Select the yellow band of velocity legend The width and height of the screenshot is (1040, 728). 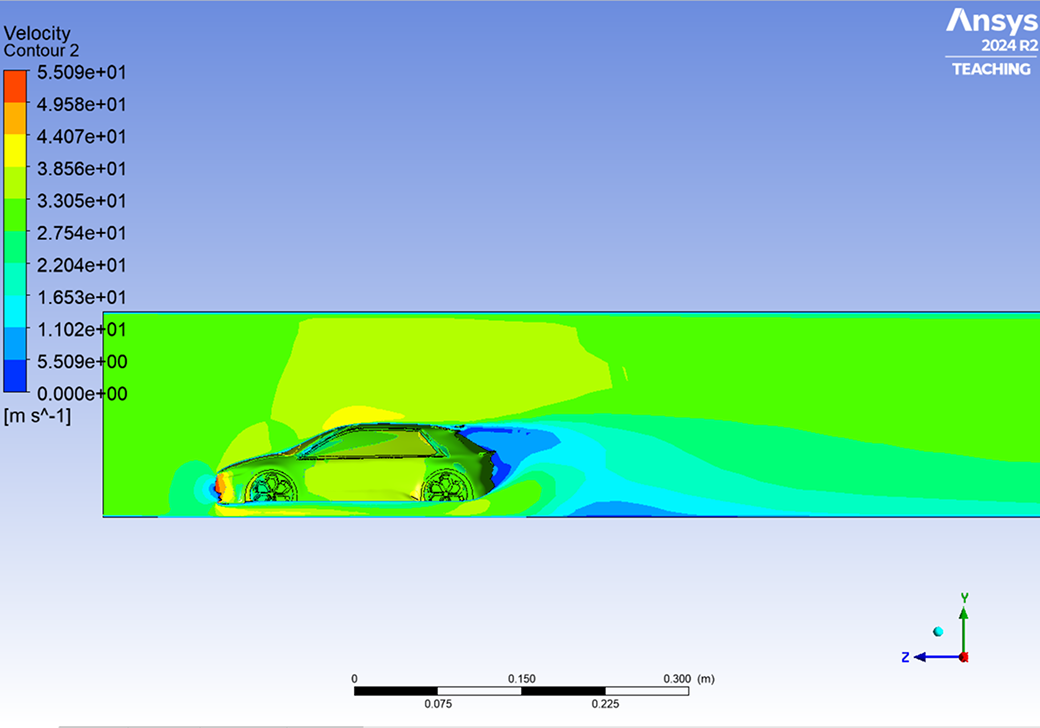[15, 151]
